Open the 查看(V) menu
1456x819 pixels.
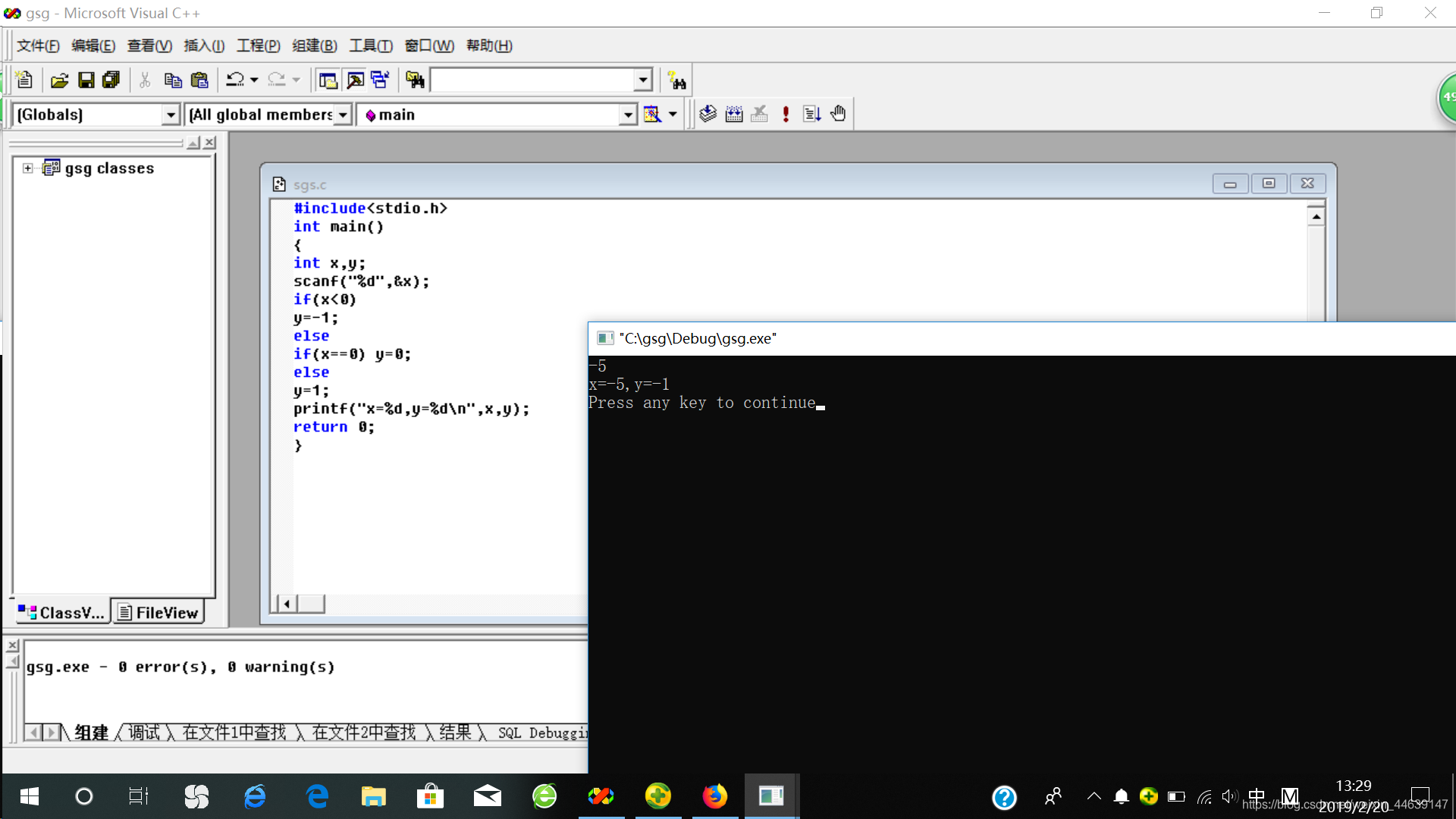[149, 45]
